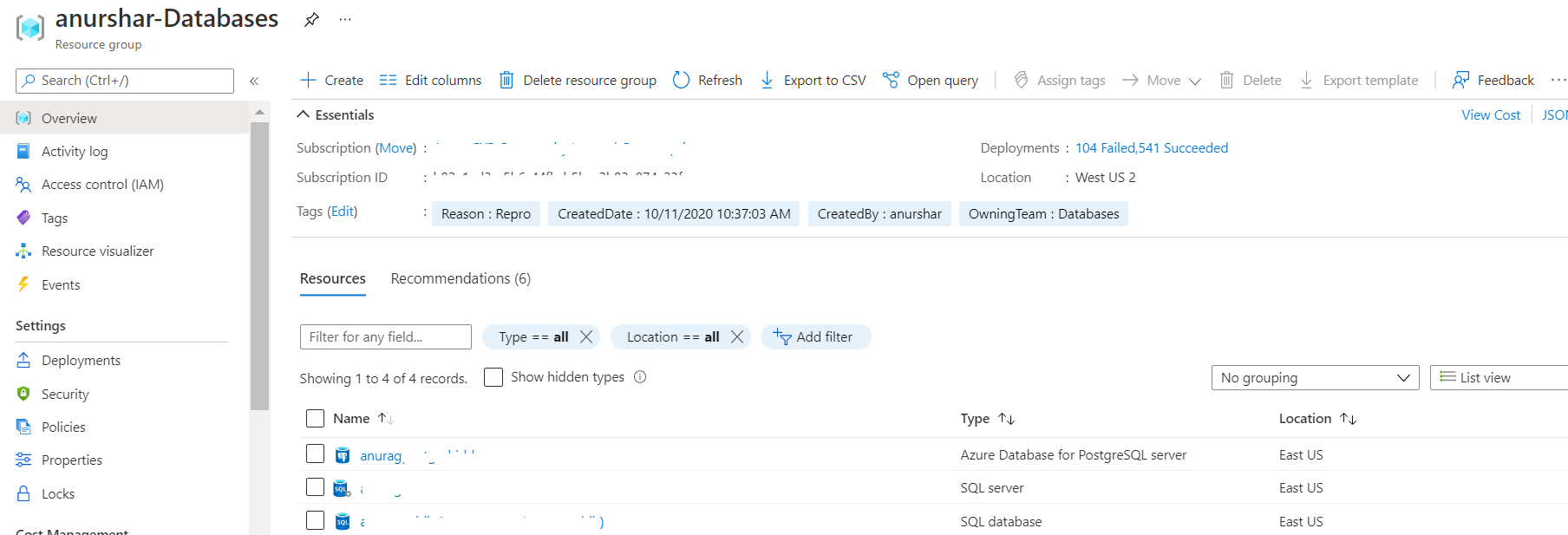
Task: Click the View Cost link
Action: pyautogui.click(x=1491, y=115)
